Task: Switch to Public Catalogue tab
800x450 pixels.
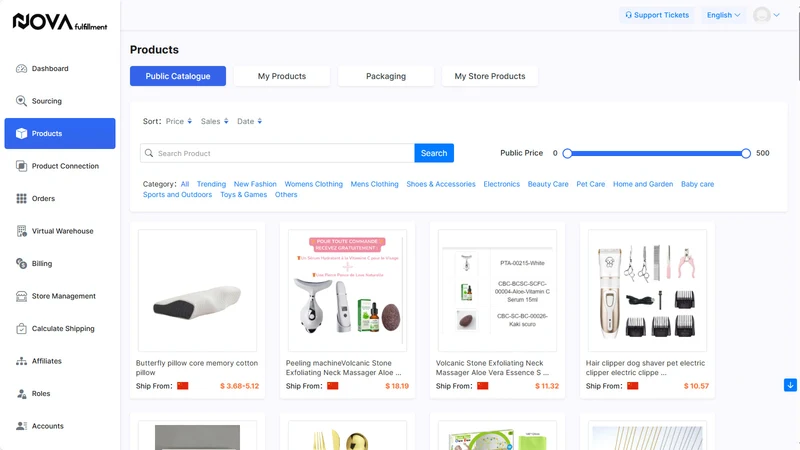Action: click(x=178, y=76)
